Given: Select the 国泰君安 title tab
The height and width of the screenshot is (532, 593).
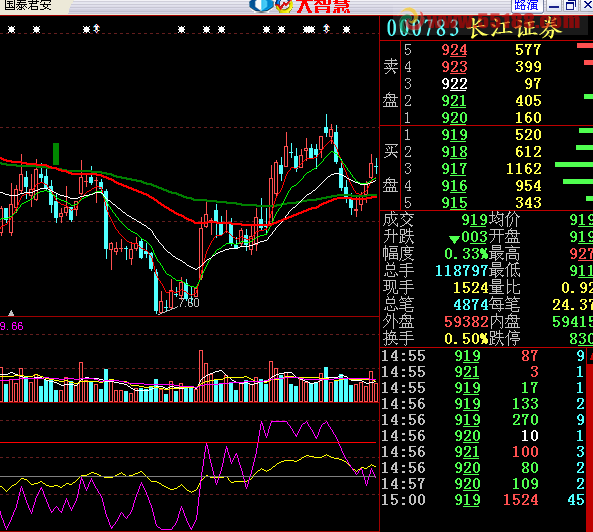Looking at the screenshot, I should (x=28, y=5).
